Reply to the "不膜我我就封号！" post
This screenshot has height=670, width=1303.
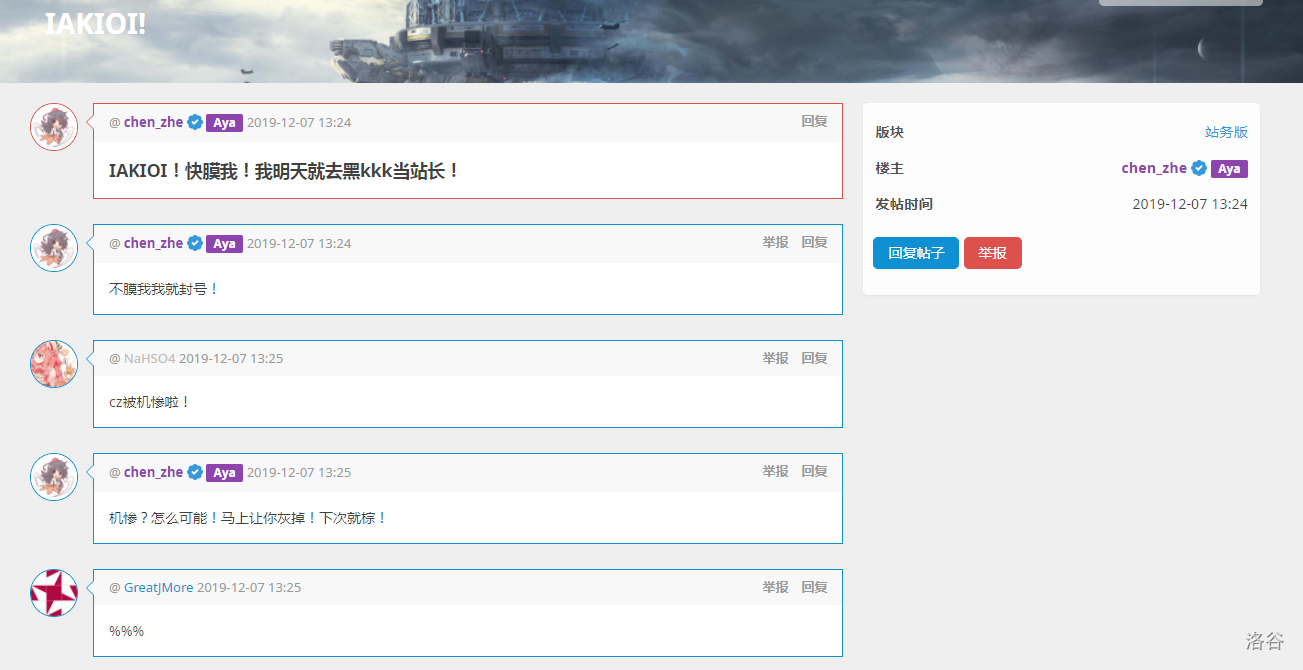point(814,242)
